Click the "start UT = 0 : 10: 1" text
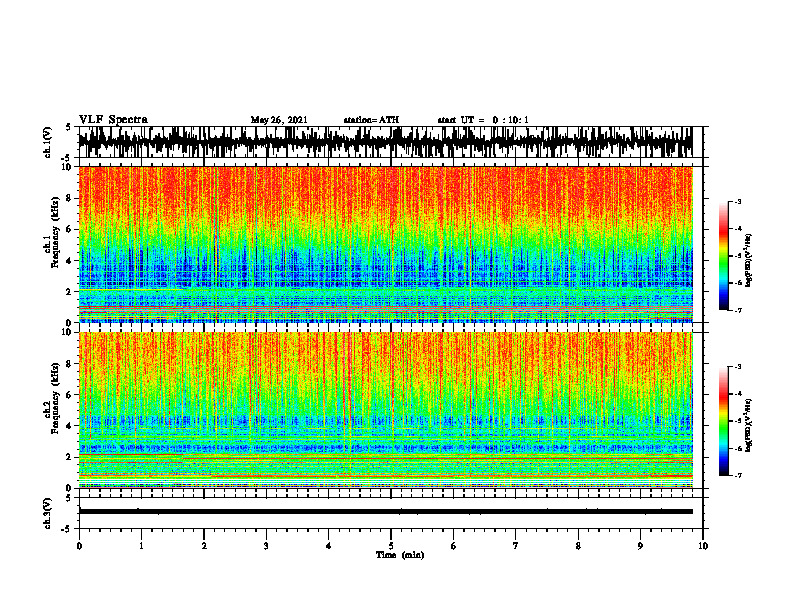This screenshot has height=612, width=792. click(483, 120)
